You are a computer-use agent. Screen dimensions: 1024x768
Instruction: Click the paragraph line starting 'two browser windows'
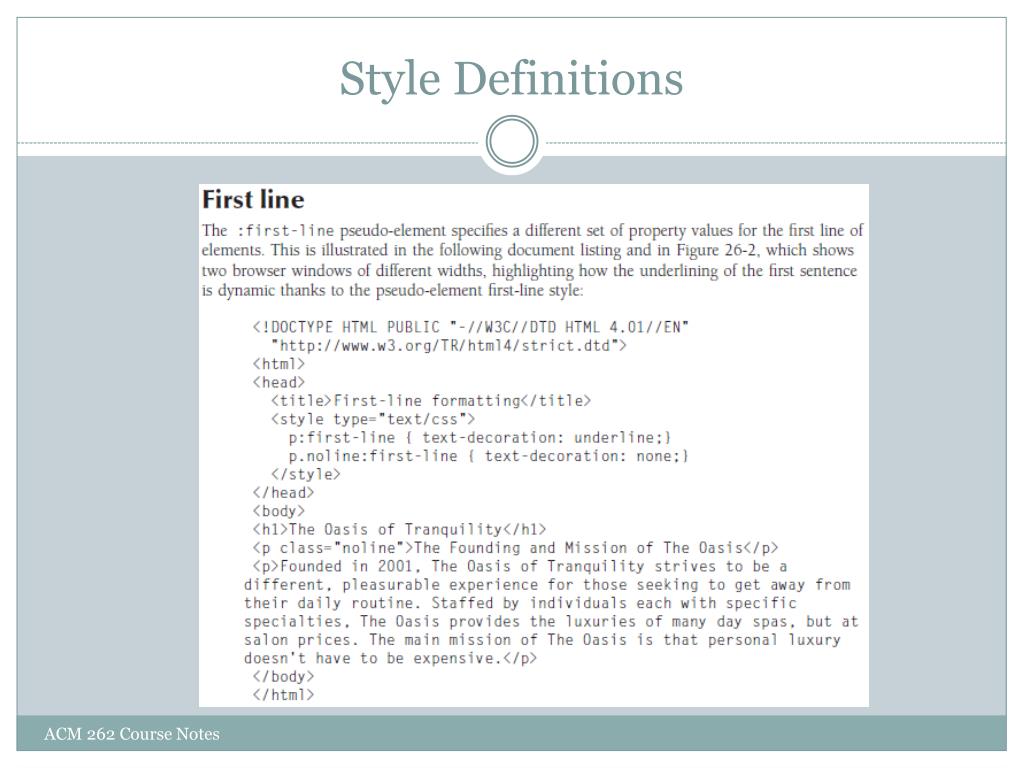529,270
